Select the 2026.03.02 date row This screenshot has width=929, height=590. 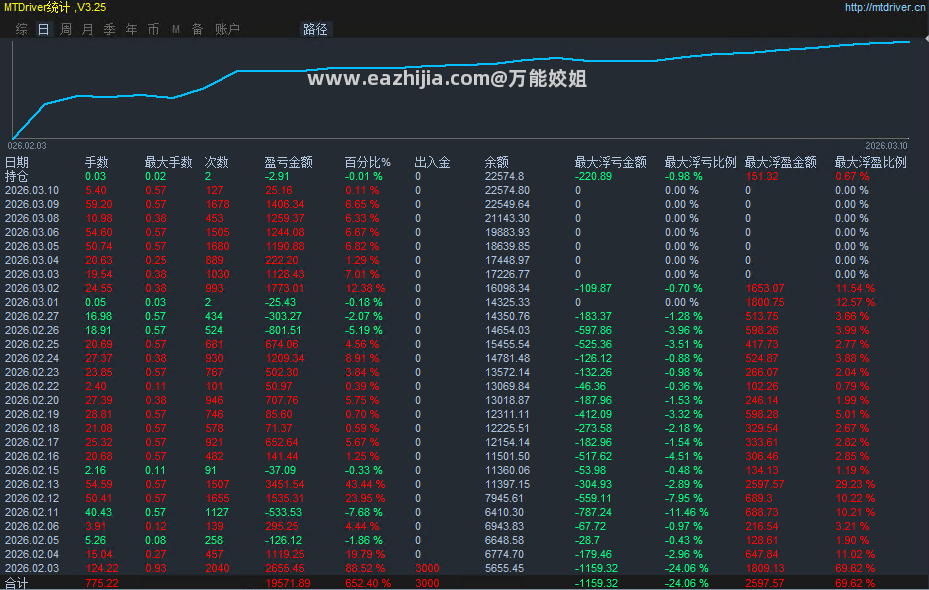[x=32, y=288]
